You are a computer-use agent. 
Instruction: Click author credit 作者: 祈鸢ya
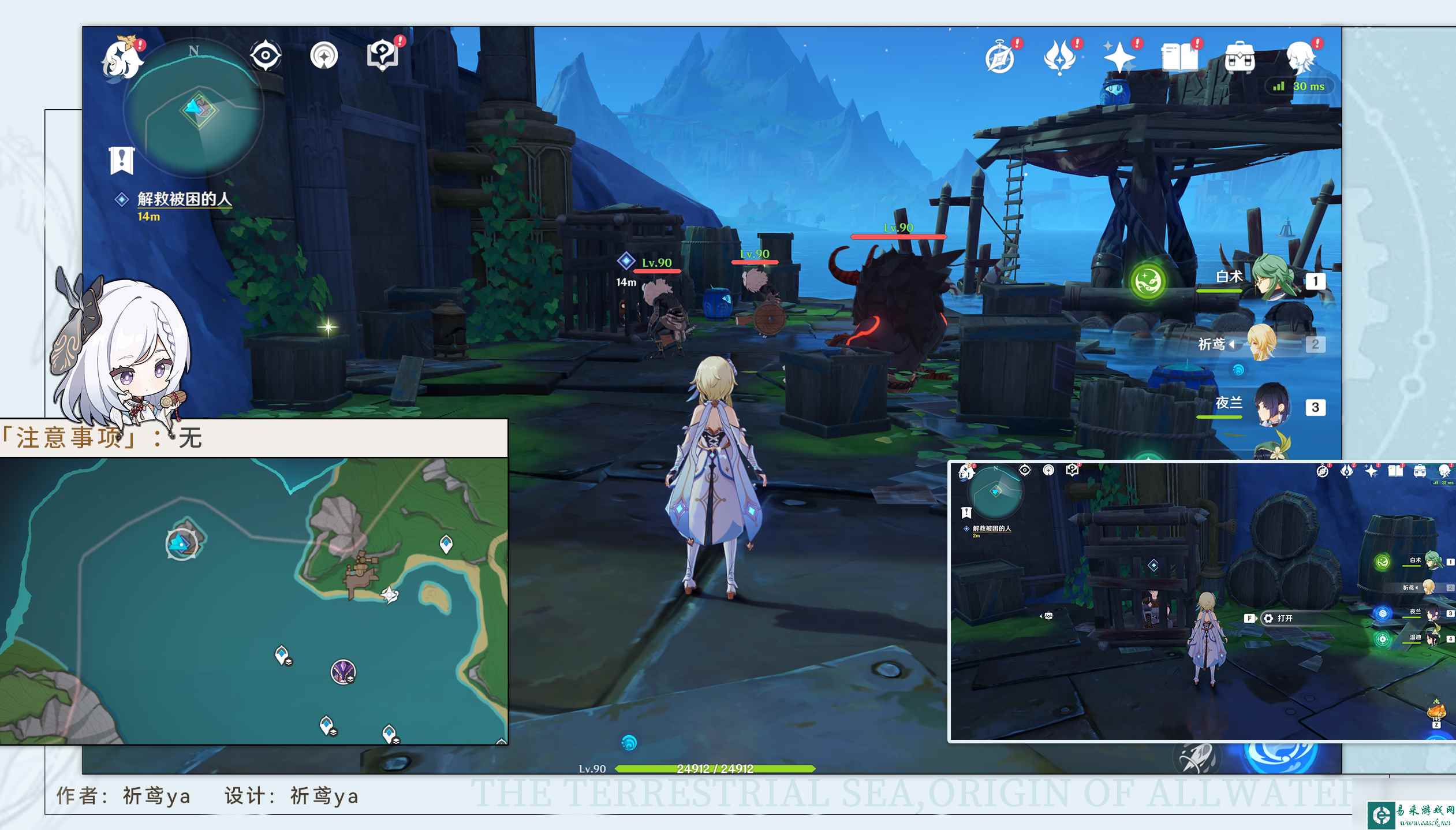coord(124,795)
